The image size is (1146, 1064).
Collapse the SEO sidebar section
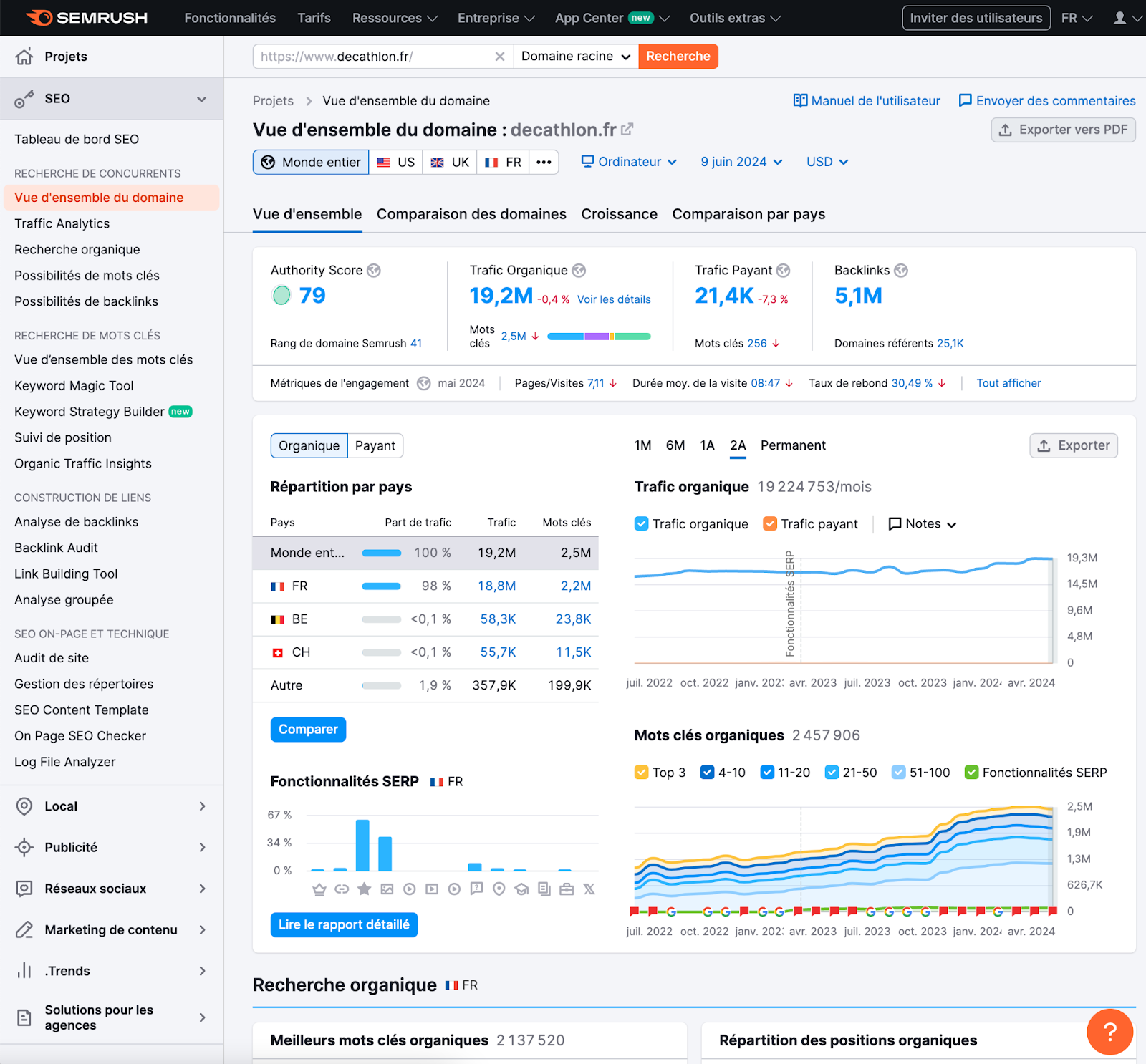click(x=202, y=99)
